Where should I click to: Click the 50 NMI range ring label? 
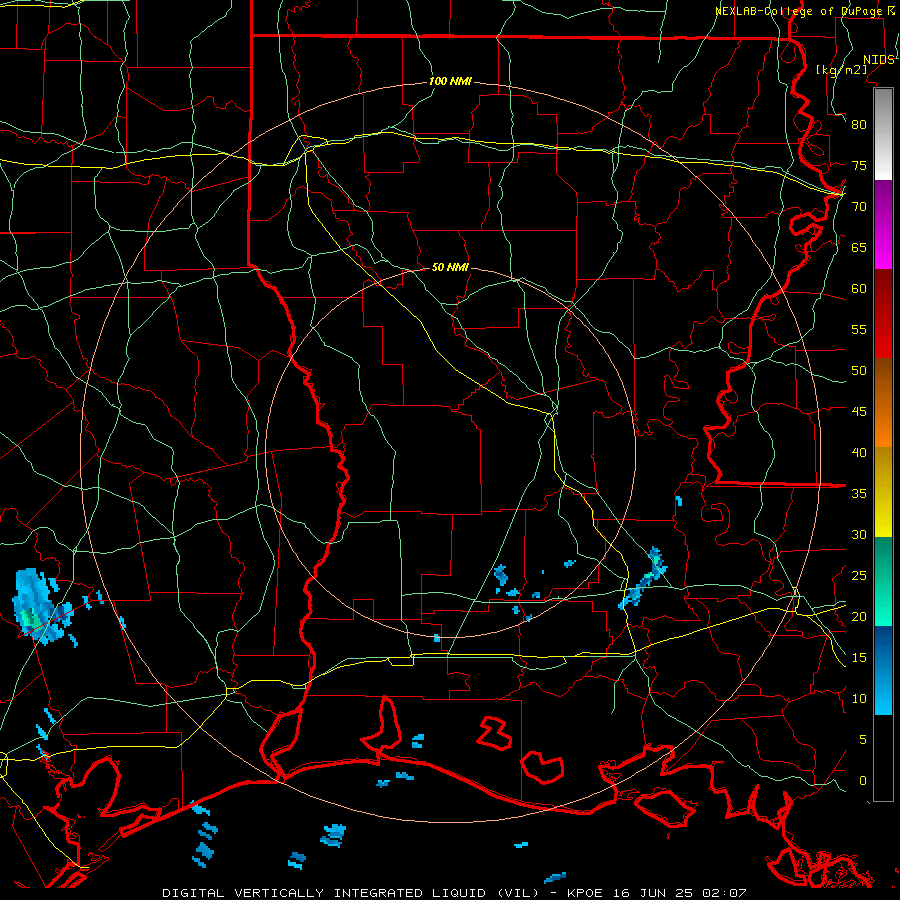click(x=450, y=267)
